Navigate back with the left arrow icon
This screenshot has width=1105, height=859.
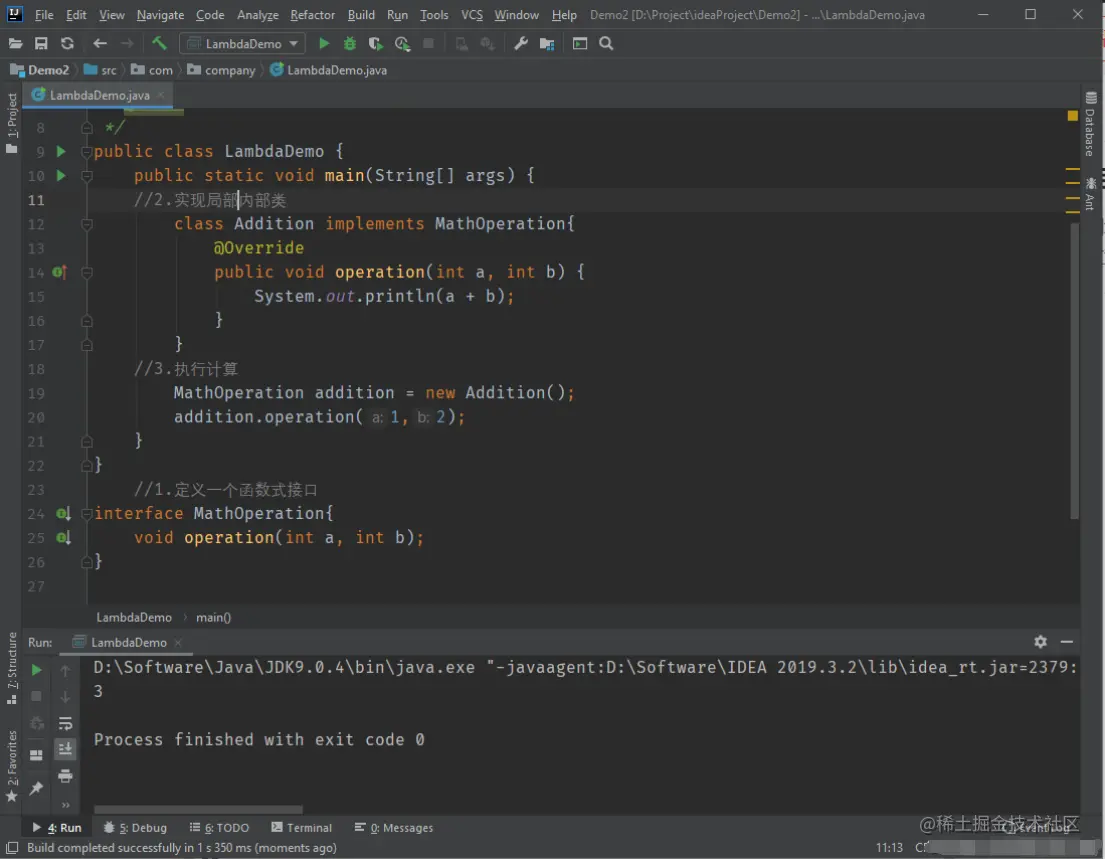pyautogui.click(x=100, y=44)
